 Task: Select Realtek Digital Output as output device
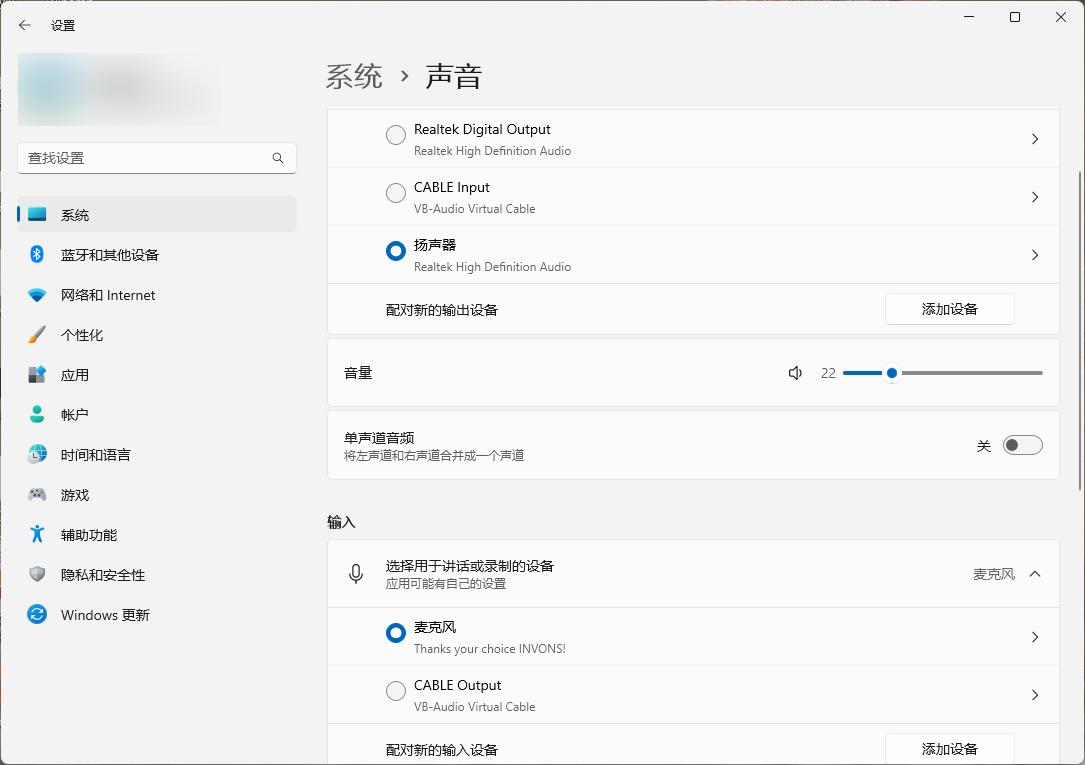click(395, 135)
